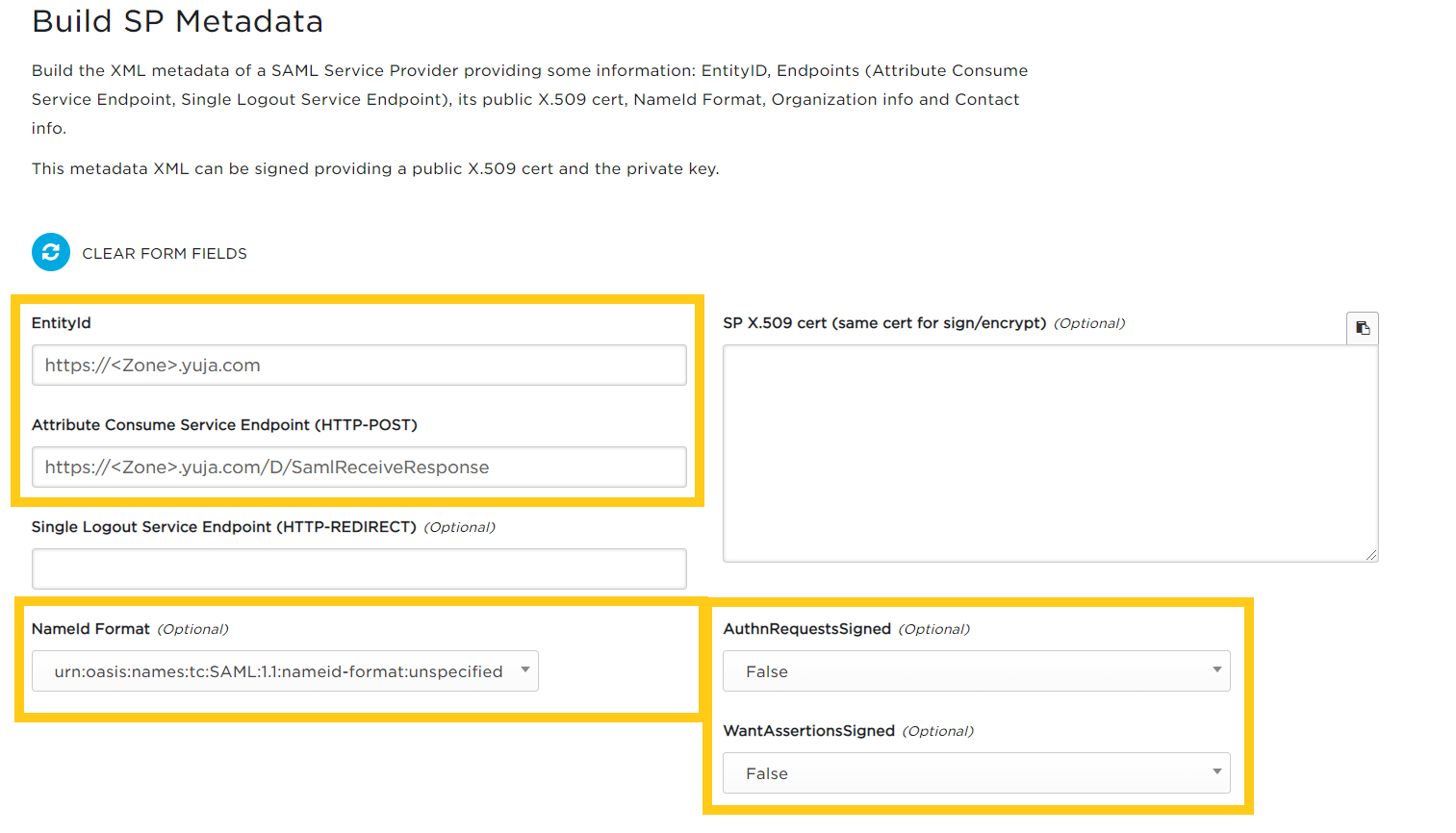Click the CLEAR FORM FIELDS label
This screenshot has height=833, width=1456.
(x=165, y=253)
